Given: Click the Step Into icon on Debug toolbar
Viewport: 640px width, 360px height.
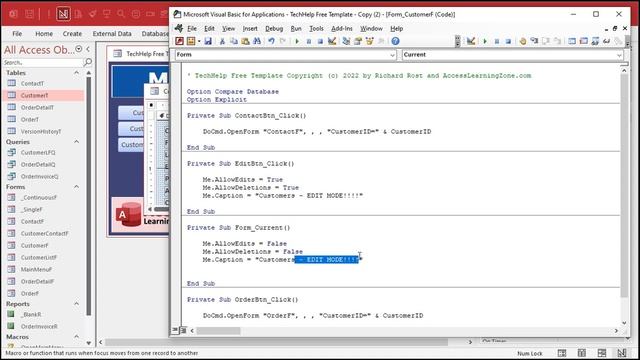Looking at the screenshot, I should [534, 41].
